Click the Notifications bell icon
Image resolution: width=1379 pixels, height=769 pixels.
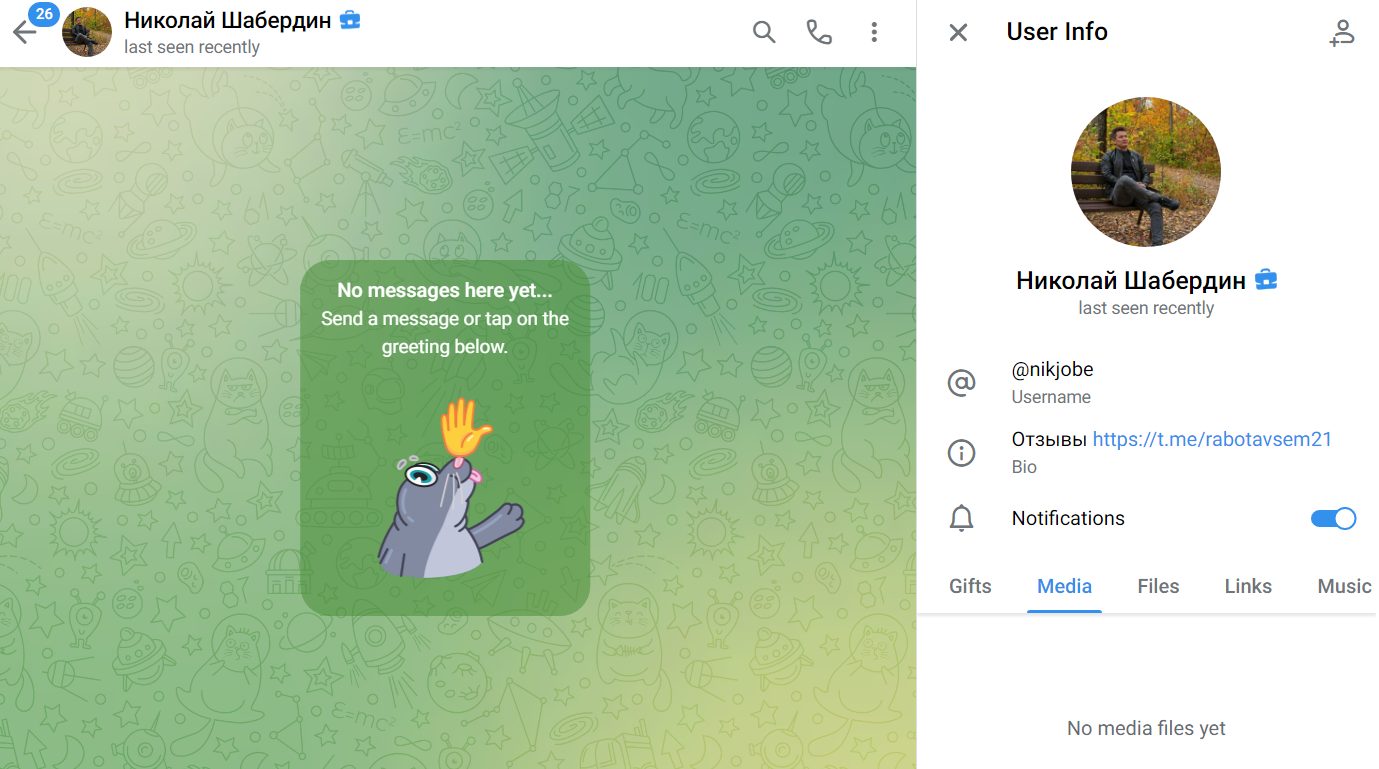click(961, 518)
